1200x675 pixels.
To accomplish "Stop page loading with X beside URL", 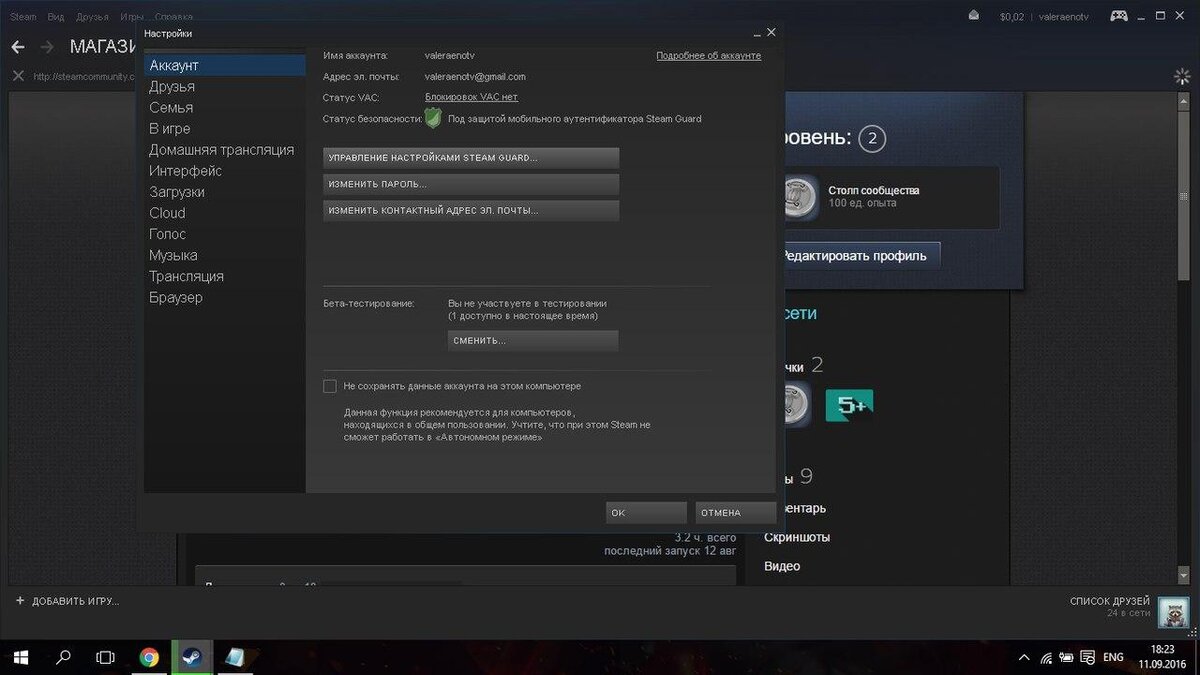I will pyautogui.click(x=18, y=76).
